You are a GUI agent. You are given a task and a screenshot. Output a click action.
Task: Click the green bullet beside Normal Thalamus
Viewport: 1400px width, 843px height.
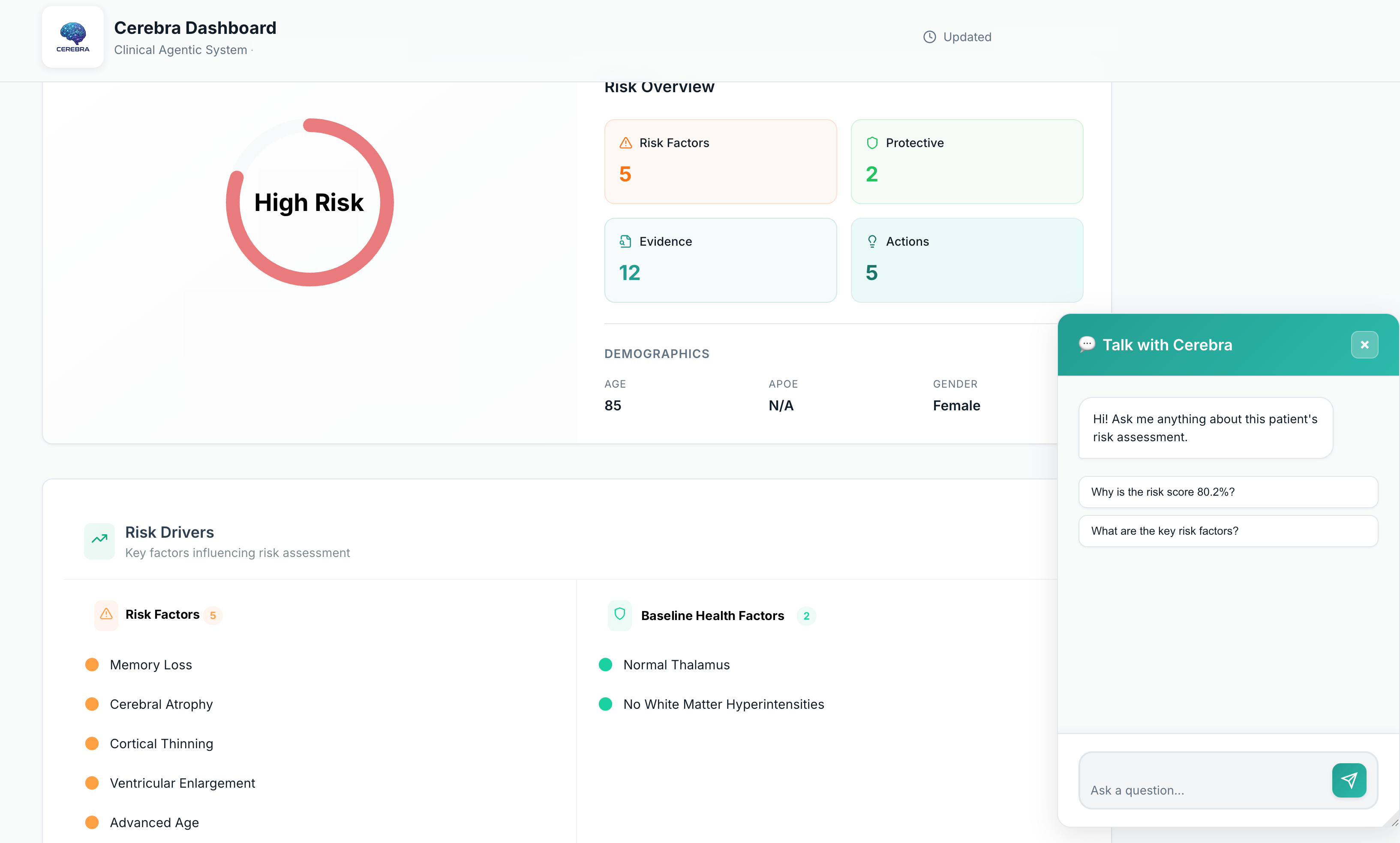point(606,664)
